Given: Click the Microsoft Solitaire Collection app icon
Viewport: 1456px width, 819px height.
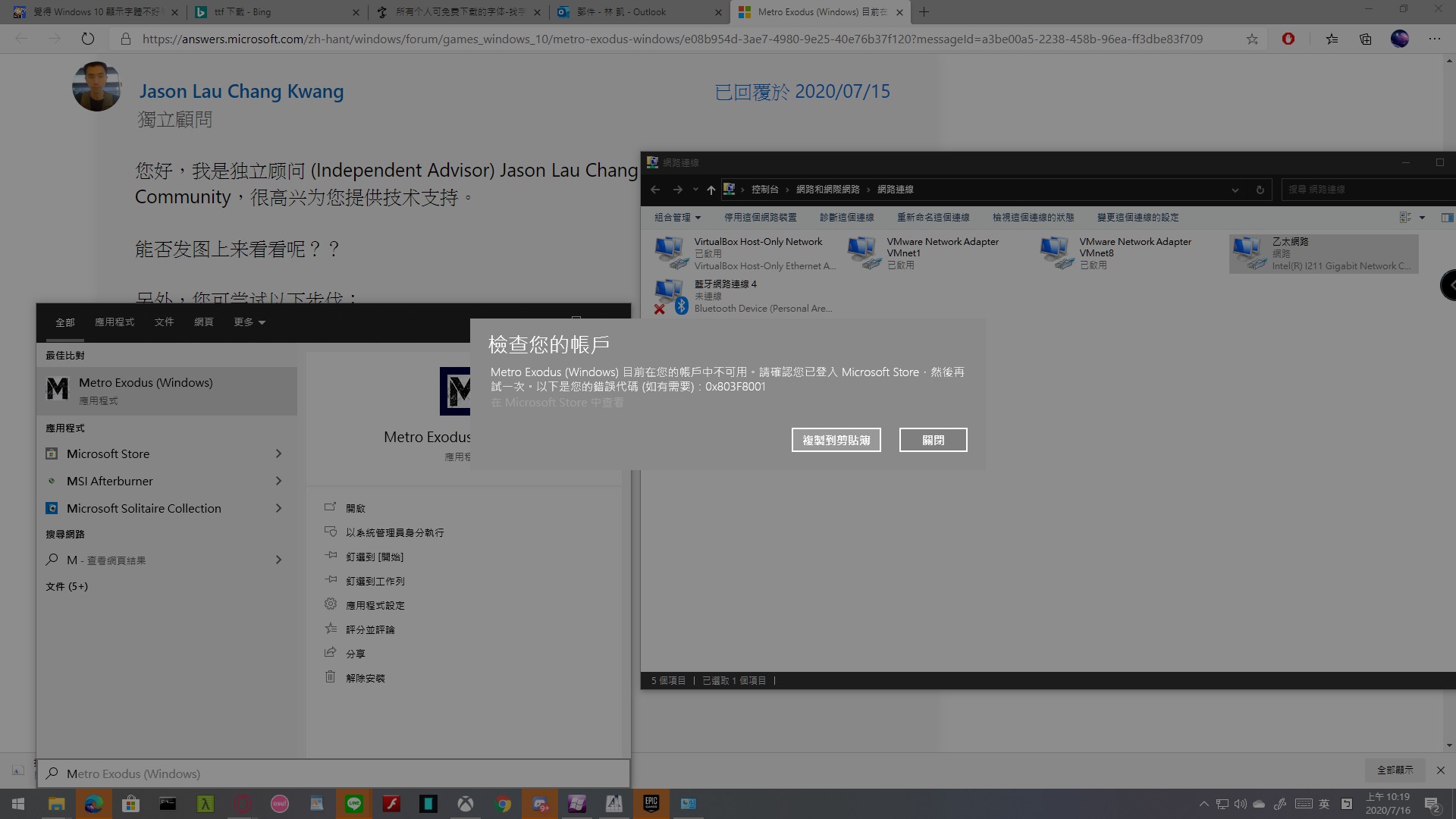Looking at the screenshot, I should 52,508.
